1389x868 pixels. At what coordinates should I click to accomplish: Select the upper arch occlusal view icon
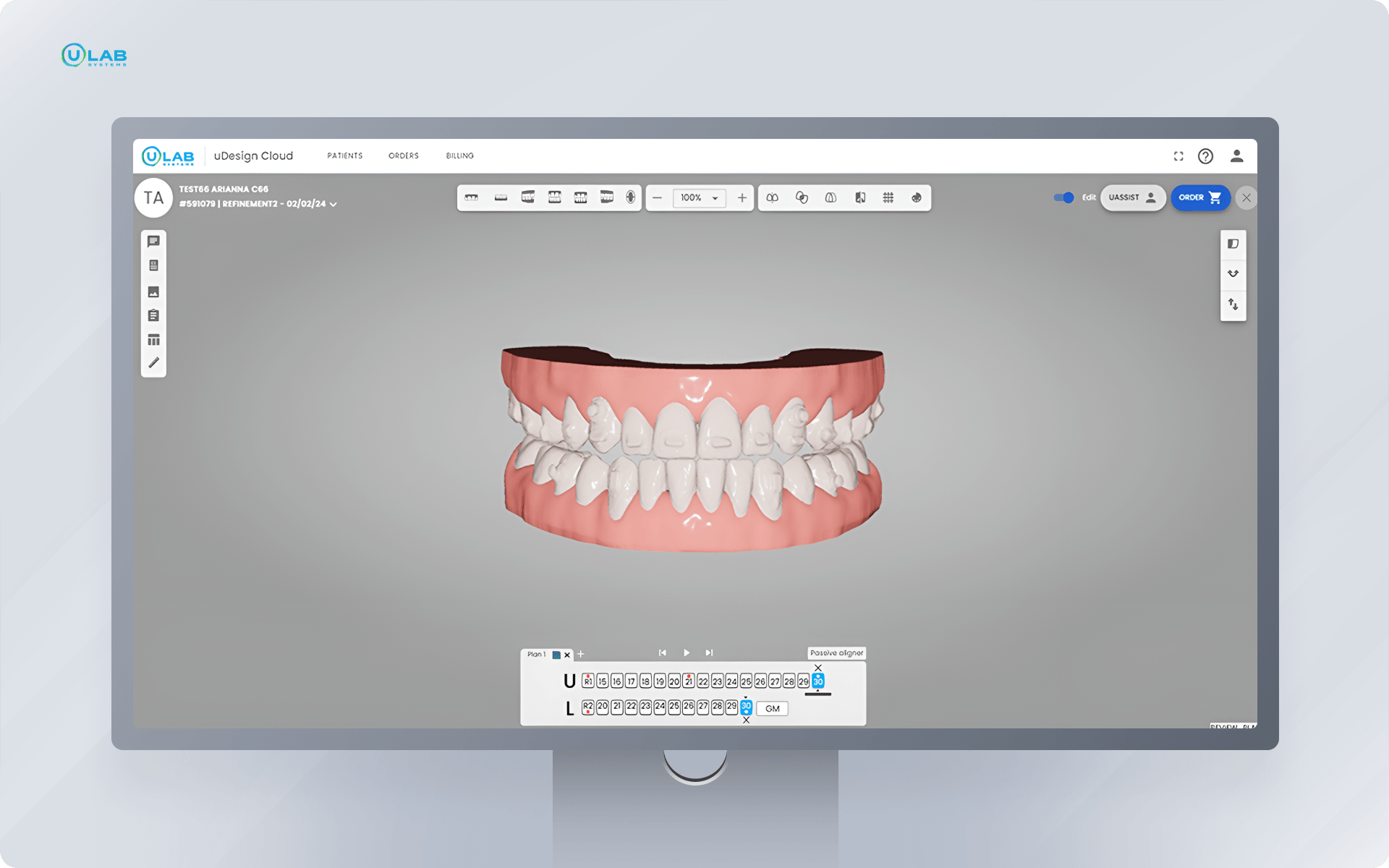coord(471,197)
